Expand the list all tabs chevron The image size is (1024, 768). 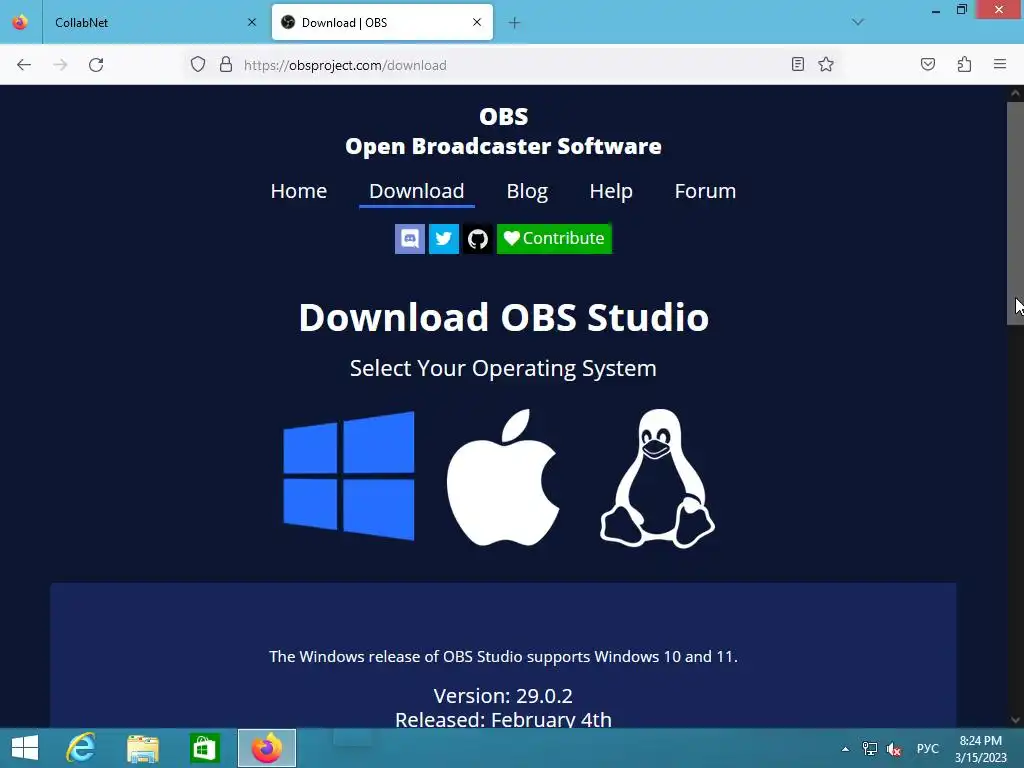point(857,22)
